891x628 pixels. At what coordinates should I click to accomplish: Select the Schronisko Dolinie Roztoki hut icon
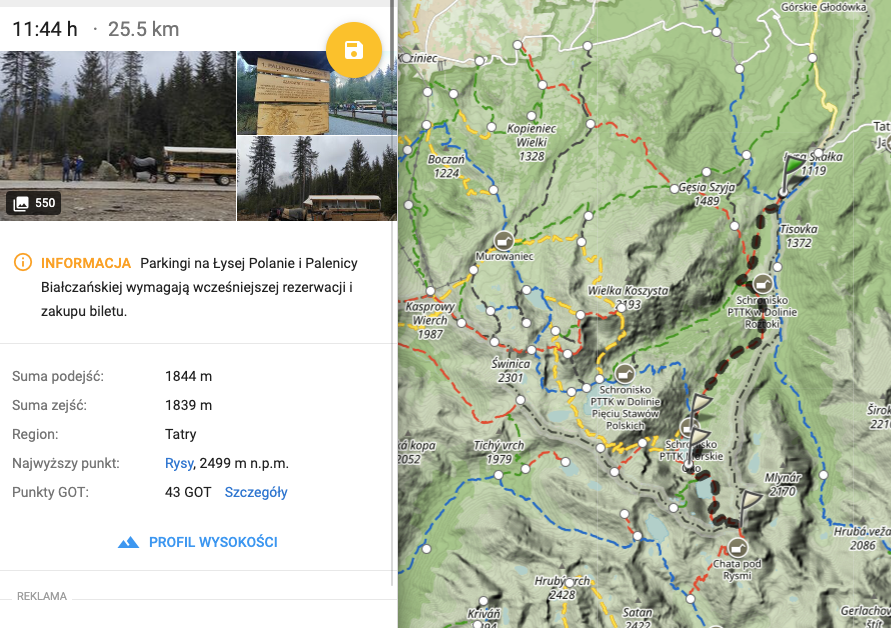762,284
